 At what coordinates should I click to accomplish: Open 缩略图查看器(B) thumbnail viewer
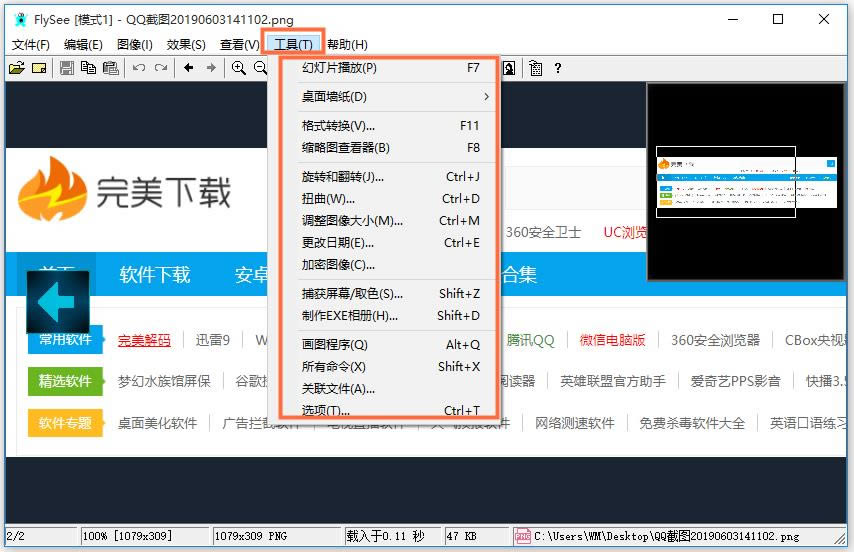pyautogui.click(x=389, y=148)
